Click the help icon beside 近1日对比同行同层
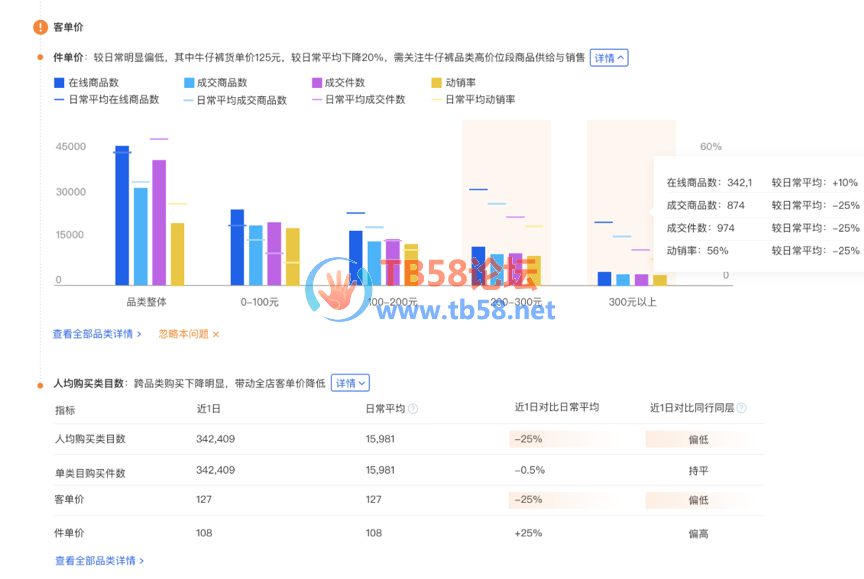 pyautogui.click(x=741, y=409)
